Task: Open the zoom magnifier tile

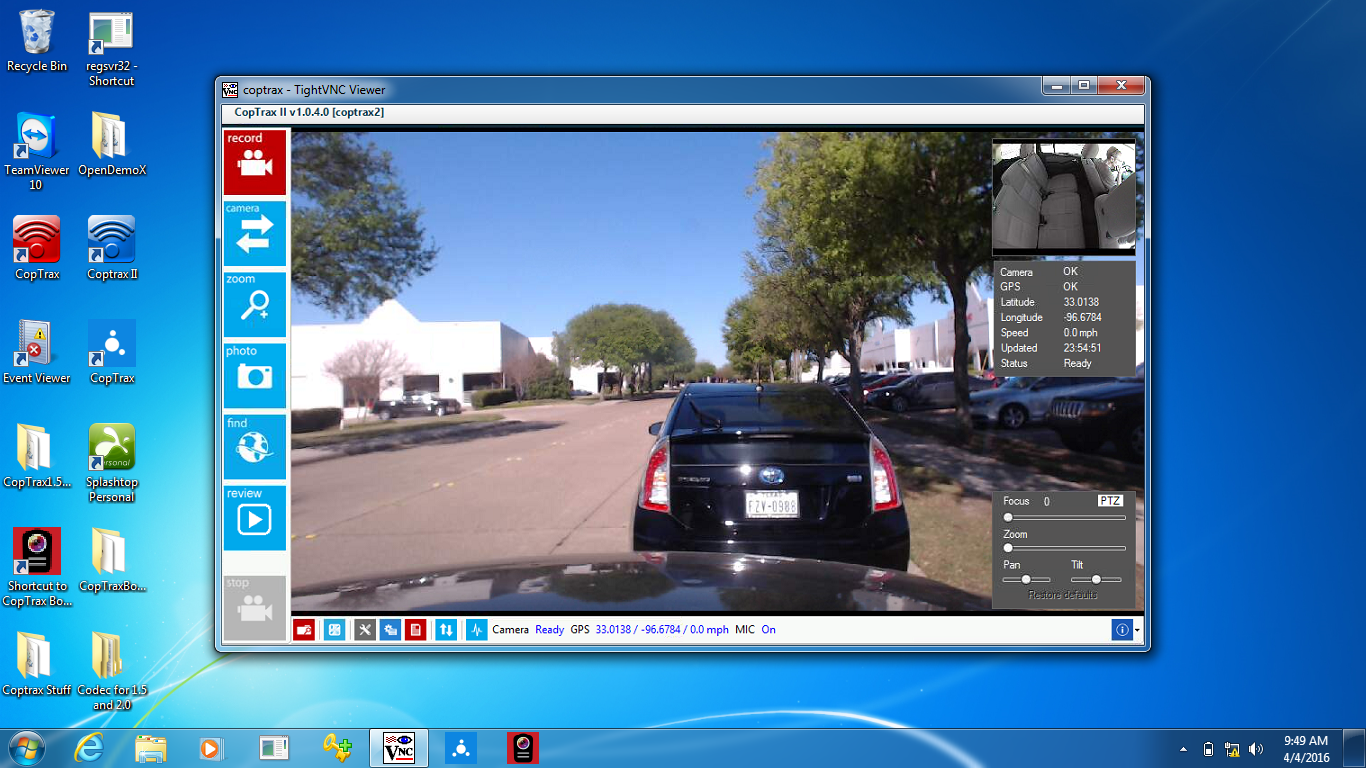Action: 255,304
